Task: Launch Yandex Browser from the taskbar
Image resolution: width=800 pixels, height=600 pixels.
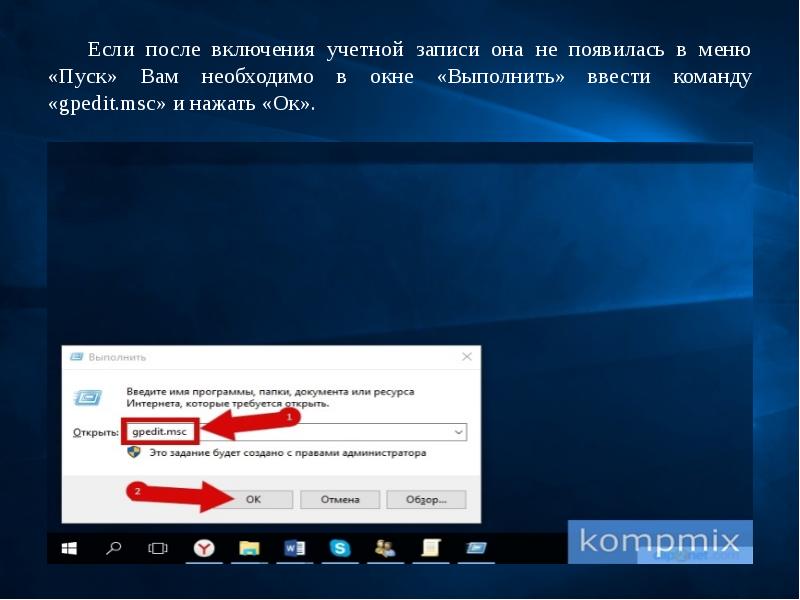Action: [204, 548]
